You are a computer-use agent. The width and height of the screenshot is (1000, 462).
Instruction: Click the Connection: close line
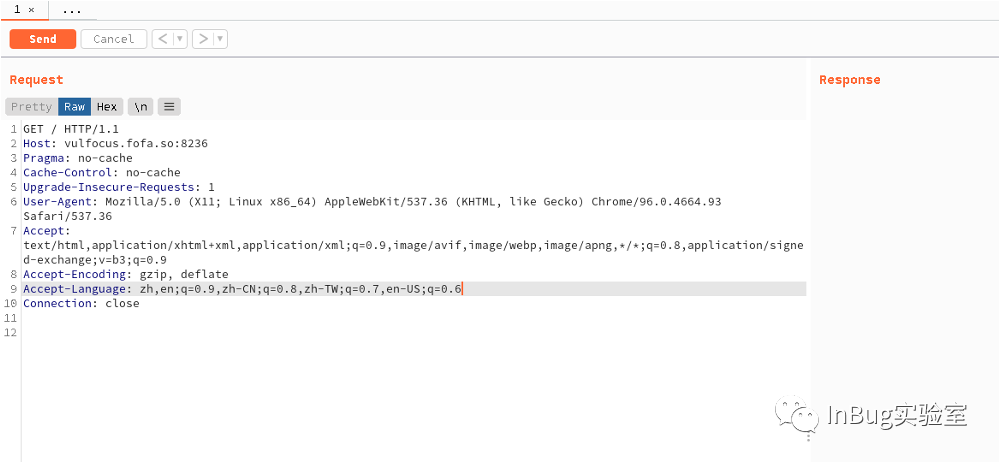pos(81,303)
